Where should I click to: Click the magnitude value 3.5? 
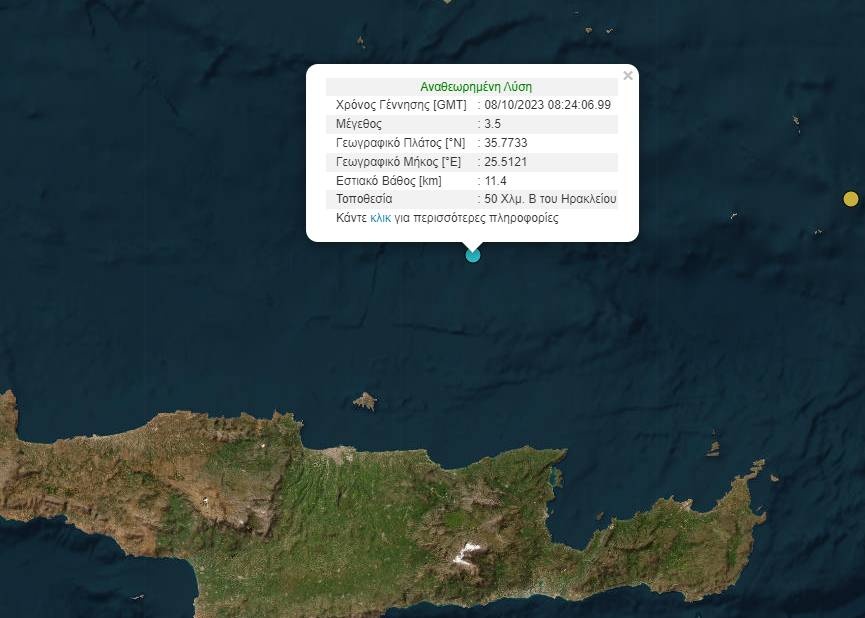coord(492,124)
